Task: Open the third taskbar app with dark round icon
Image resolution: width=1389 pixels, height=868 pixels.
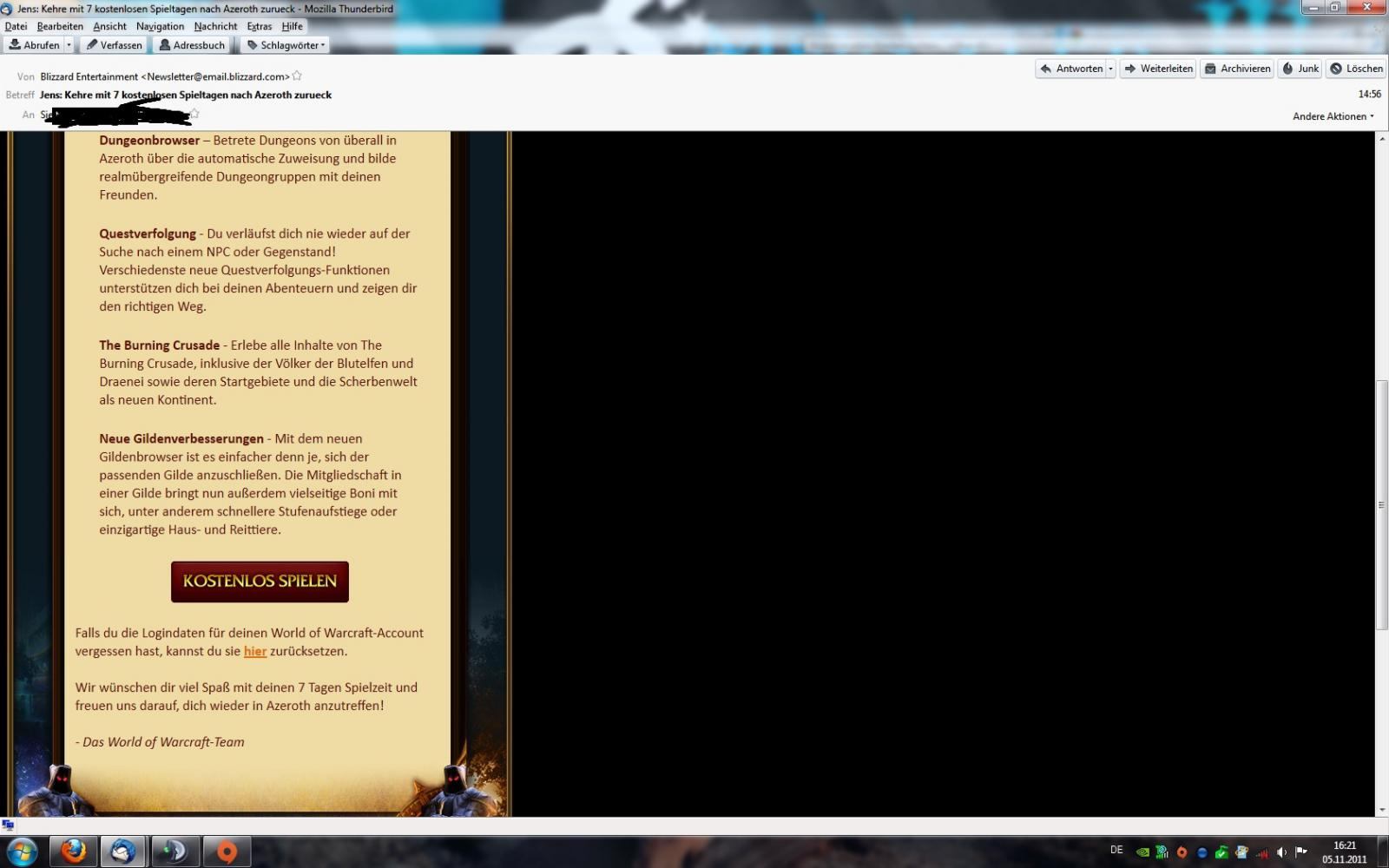Action: pyautogui.click(x=175, y=852)
